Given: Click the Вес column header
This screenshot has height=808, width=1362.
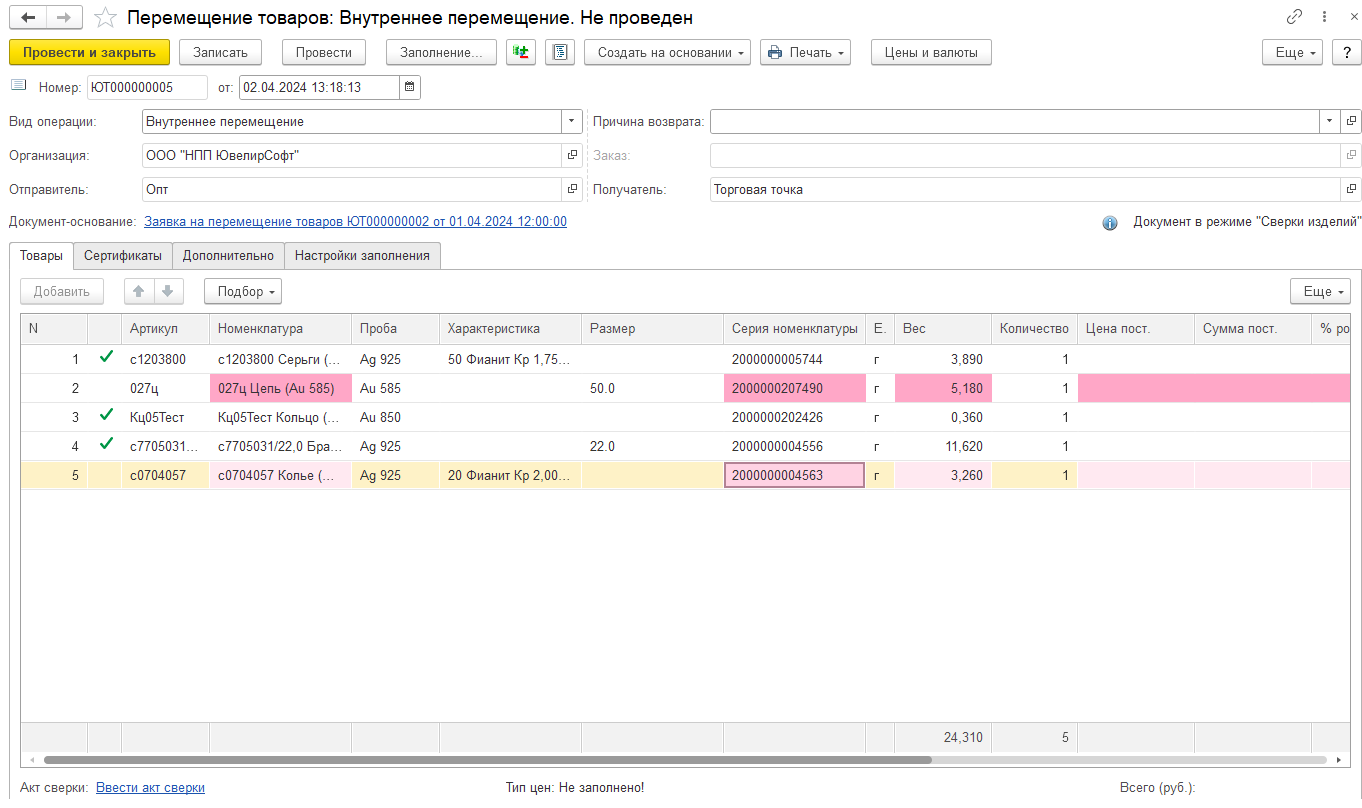Looking at the screenshot, I should tap(942, 328).
